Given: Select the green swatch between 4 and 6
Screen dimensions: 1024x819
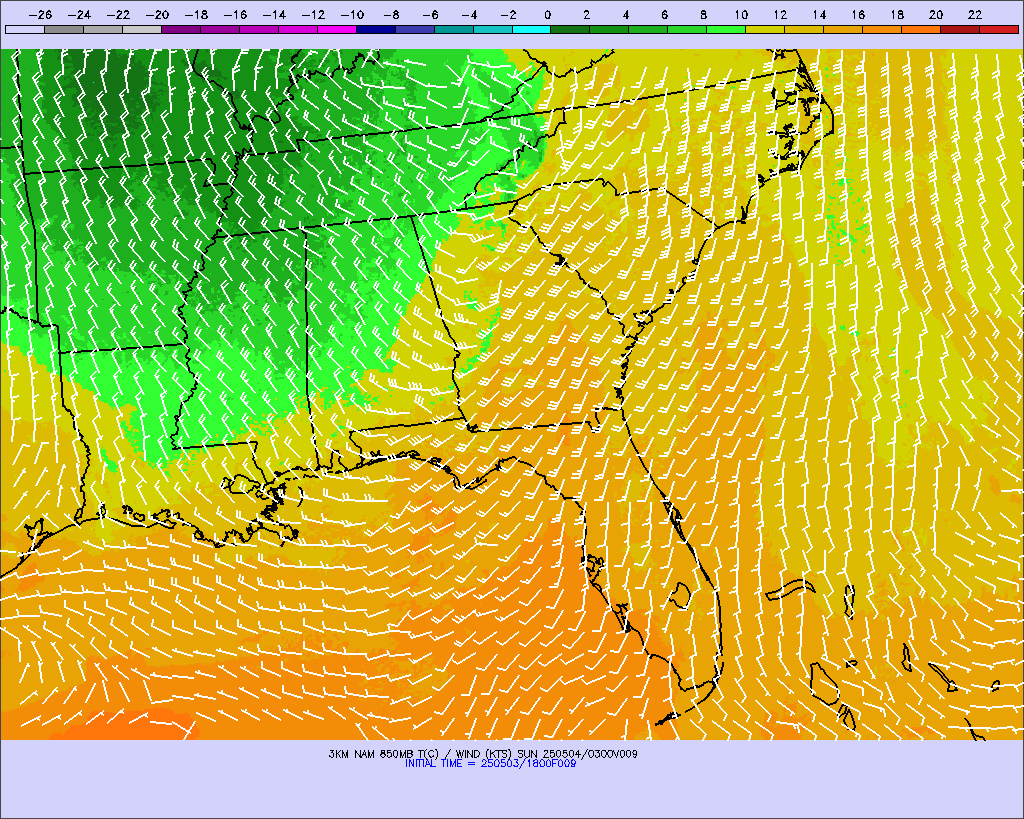Looking at the screenshot, I should pos(648,29).
